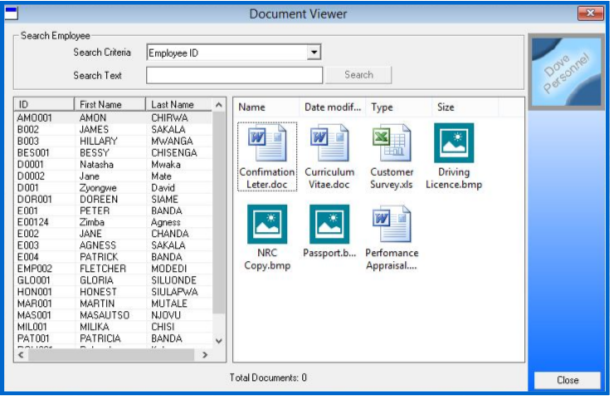The height and width of the screenshot is (396, 610).
Task: Select employee row MIL001 MILIKA CHISI
Action: pyautogui.click(x=114, y=327)
